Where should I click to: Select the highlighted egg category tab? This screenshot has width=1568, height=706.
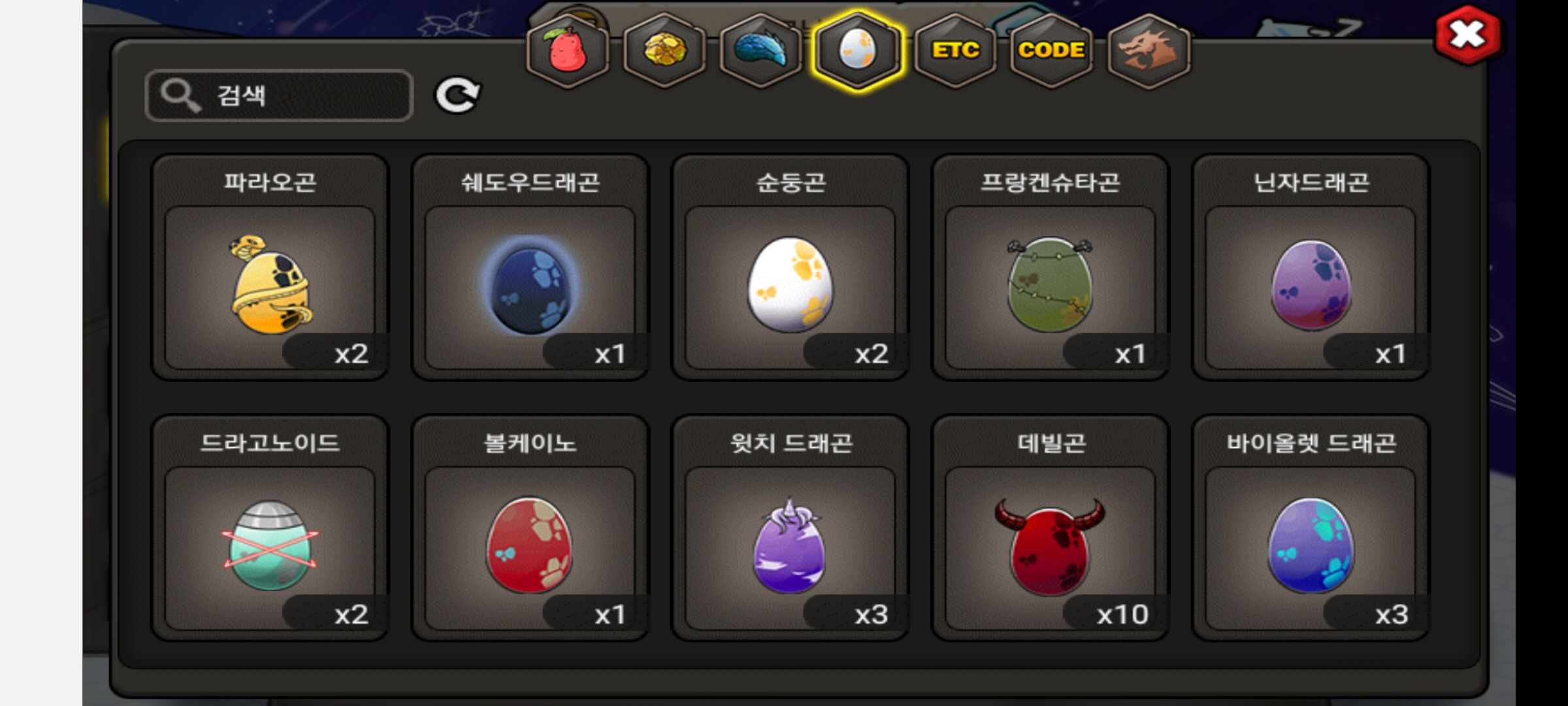(x=857, y=51)
